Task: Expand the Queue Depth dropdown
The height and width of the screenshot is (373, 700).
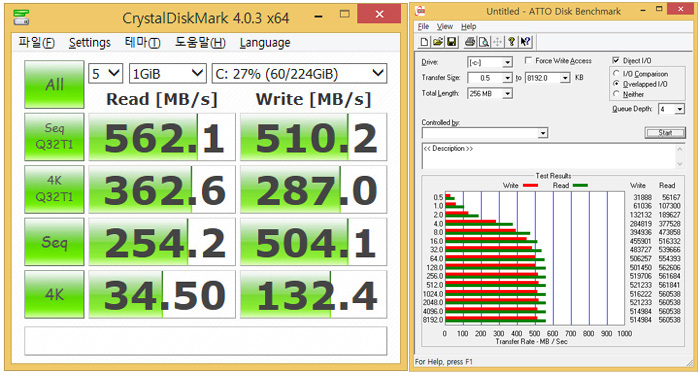Action: tap(671, 109)
